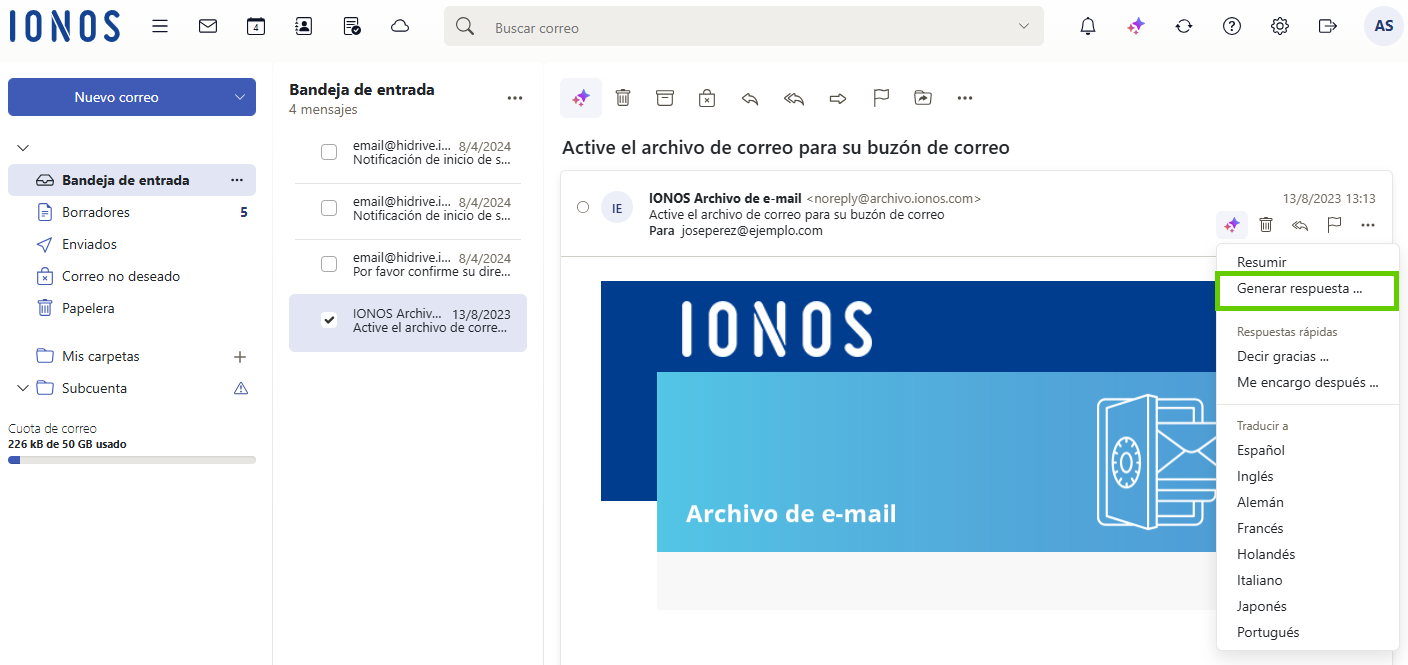Translate to Italiano

click(x=1260, y=580)
